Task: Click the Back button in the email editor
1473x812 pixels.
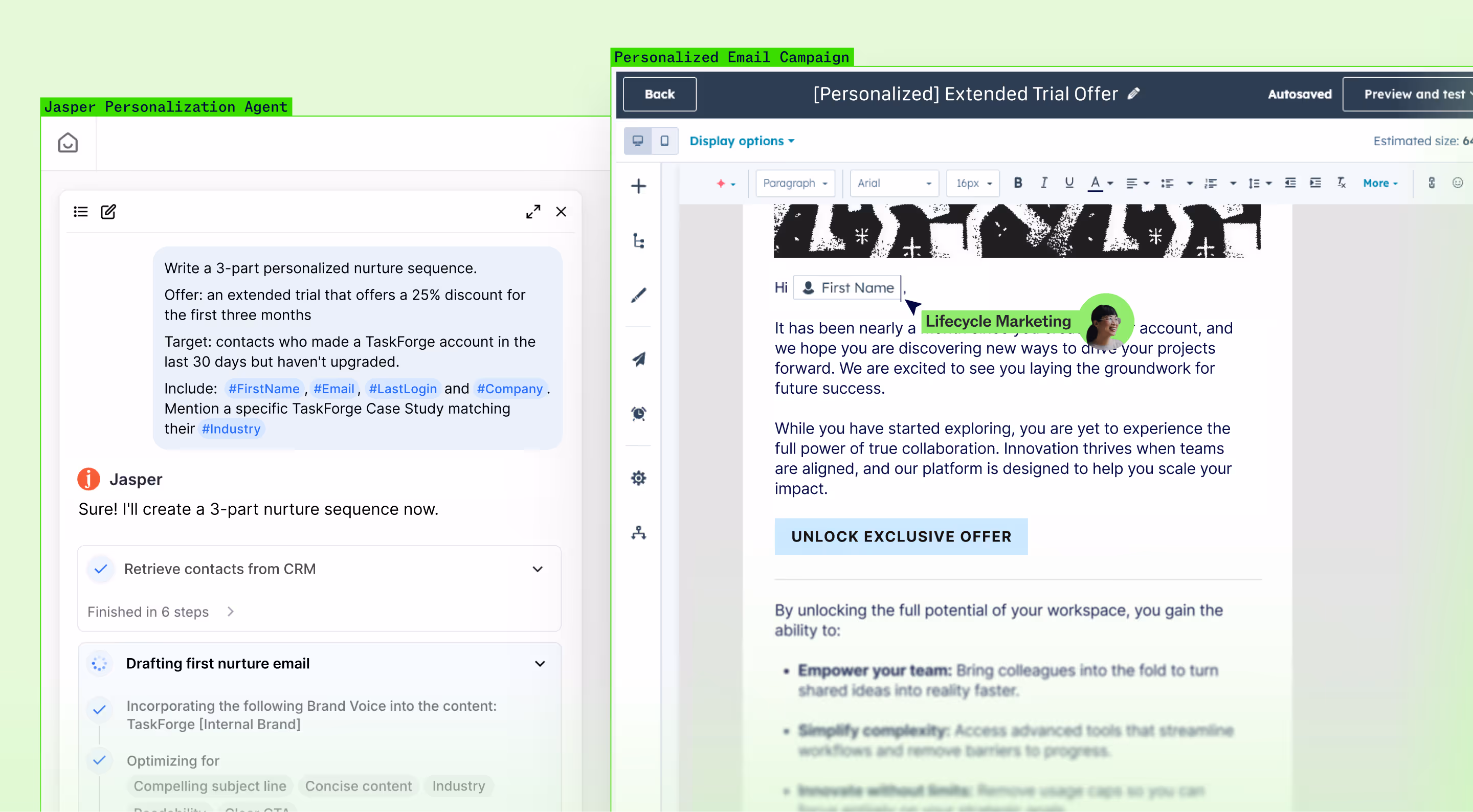Action: pyautogui.click(x=659, y=95)
